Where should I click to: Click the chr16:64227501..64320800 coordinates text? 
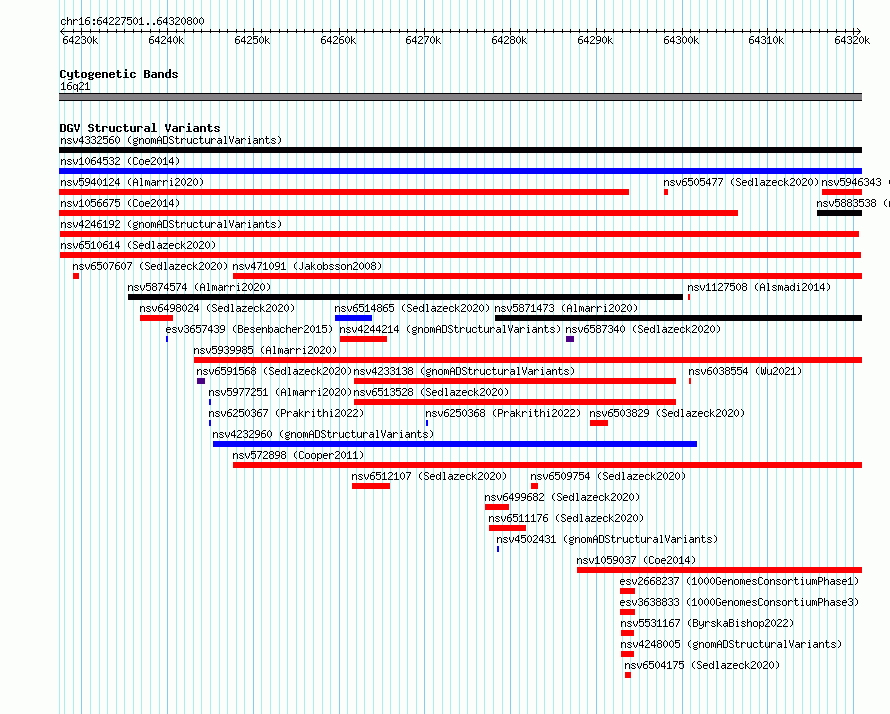(x=132, y=21)
